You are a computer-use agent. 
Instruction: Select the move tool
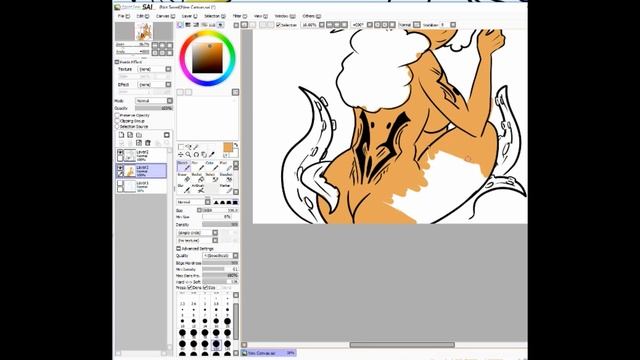pos(181,155)
